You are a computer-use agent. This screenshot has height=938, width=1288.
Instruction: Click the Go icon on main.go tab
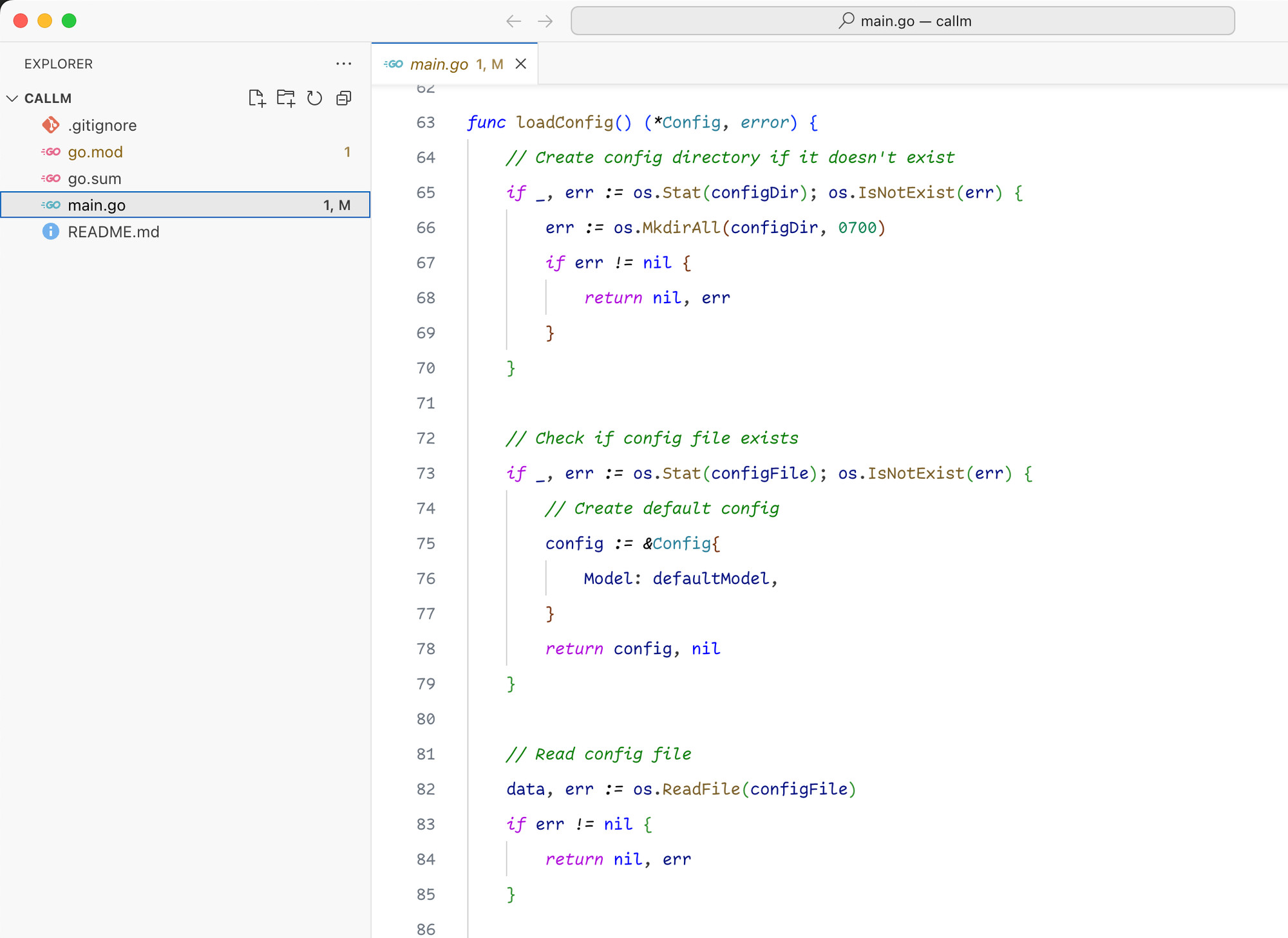[x=393, y=64]
